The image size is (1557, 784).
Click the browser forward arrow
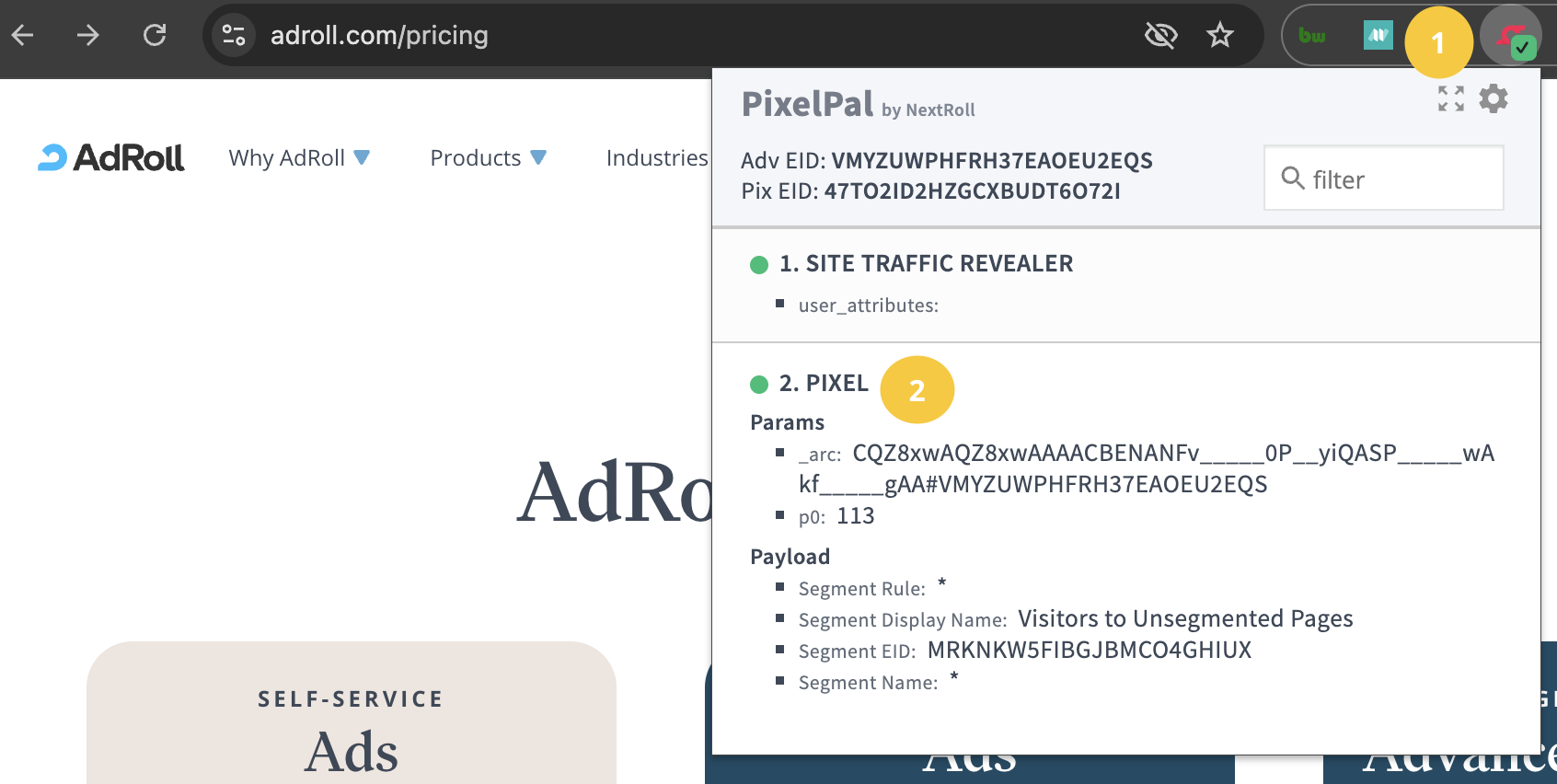coord(88,36)
